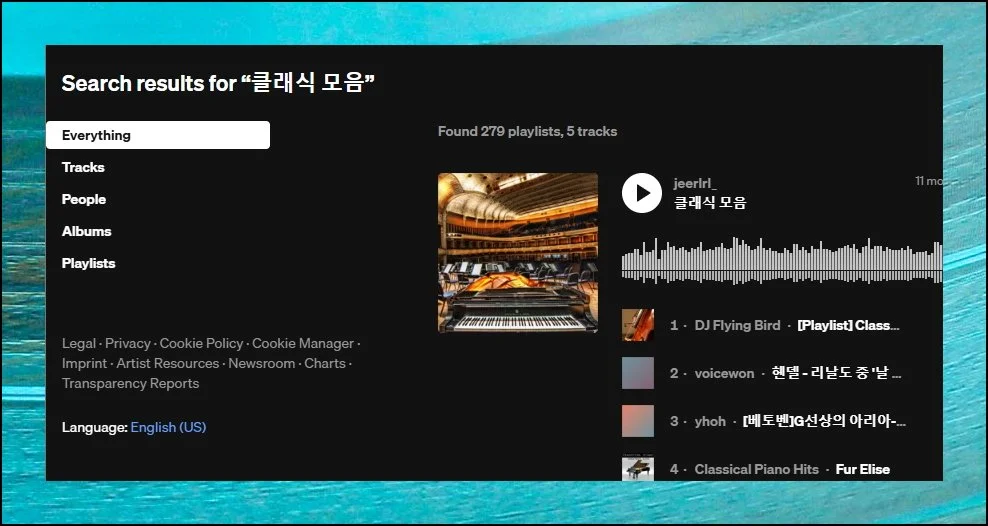
Task: Click the voicewon track thumbnail
Action: (x=638, y=373)
